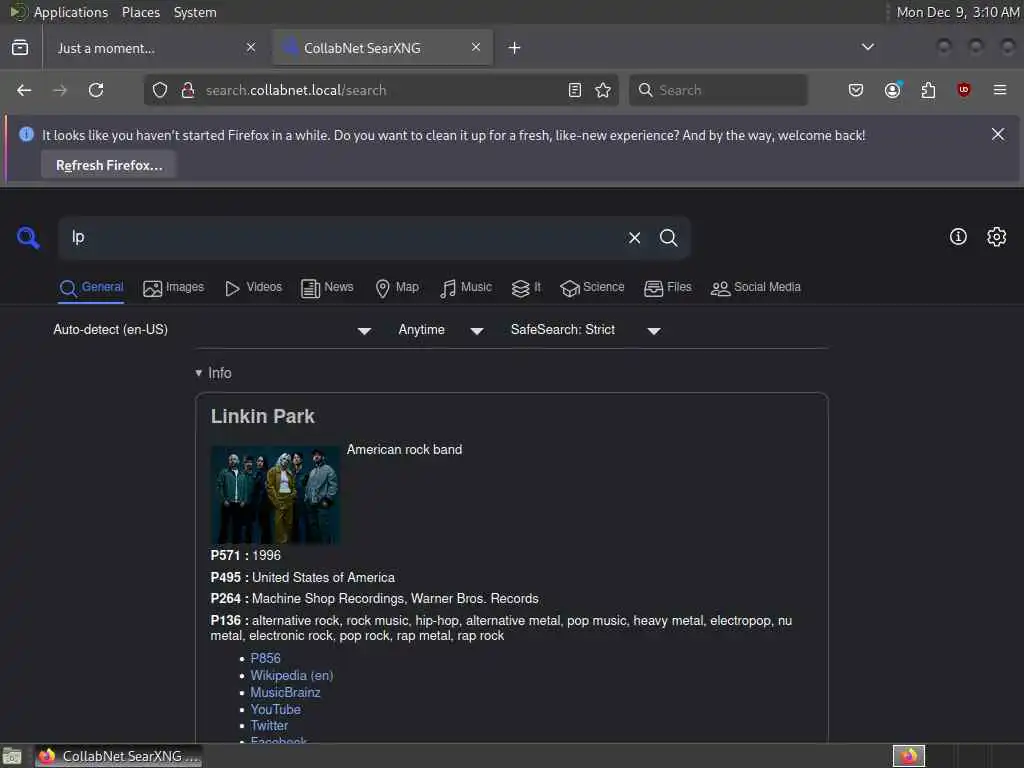
Task: Dismiss the Firefox refresh notification bar
Action: [x=998, y=134]
